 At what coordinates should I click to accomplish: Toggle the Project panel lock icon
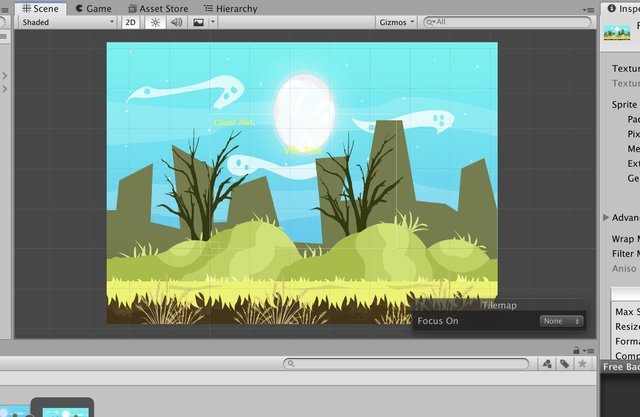point(576,350)
